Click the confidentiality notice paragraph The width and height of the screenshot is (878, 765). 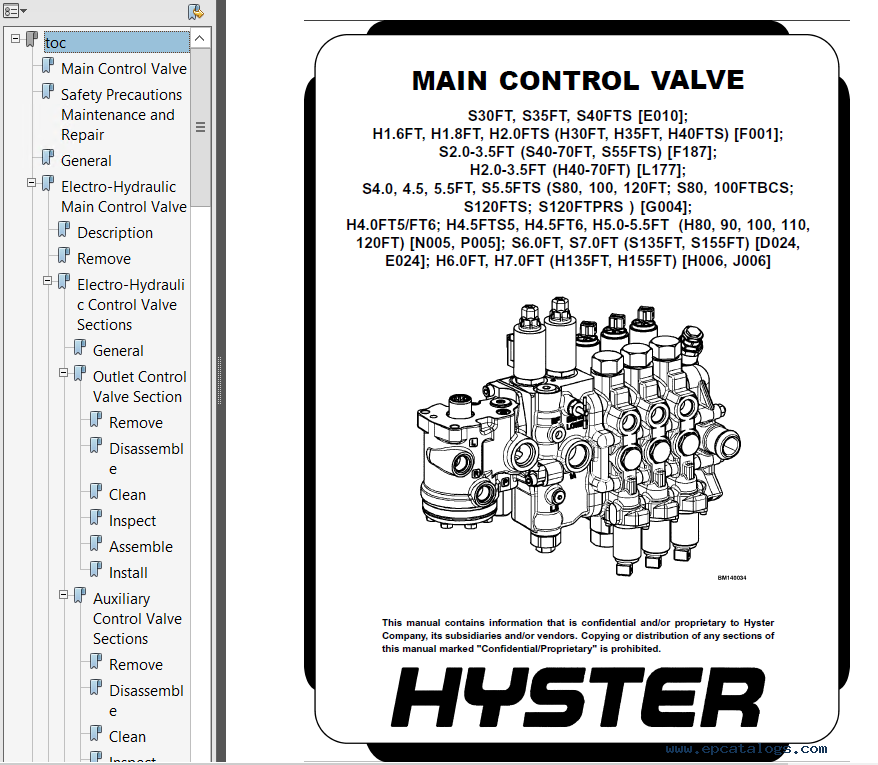click(x=578, y=636)
